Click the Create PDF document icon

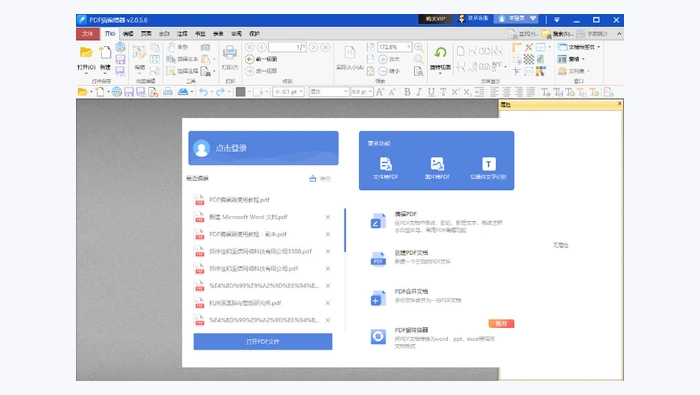point(378,259)
